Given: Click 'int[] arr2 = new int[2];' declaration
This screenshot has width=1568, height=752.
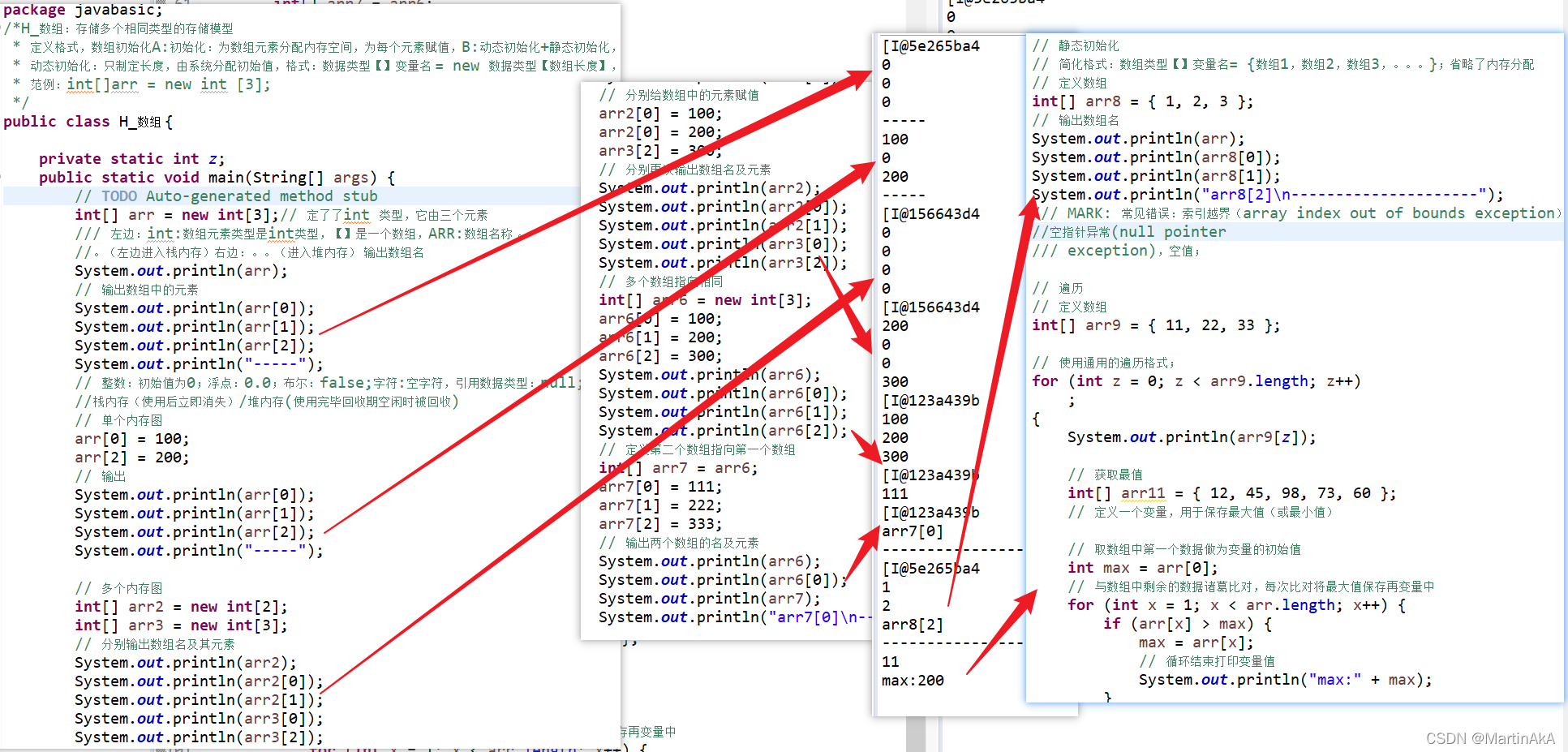Looking at the screenshot, I should click(x=181, y=607).
